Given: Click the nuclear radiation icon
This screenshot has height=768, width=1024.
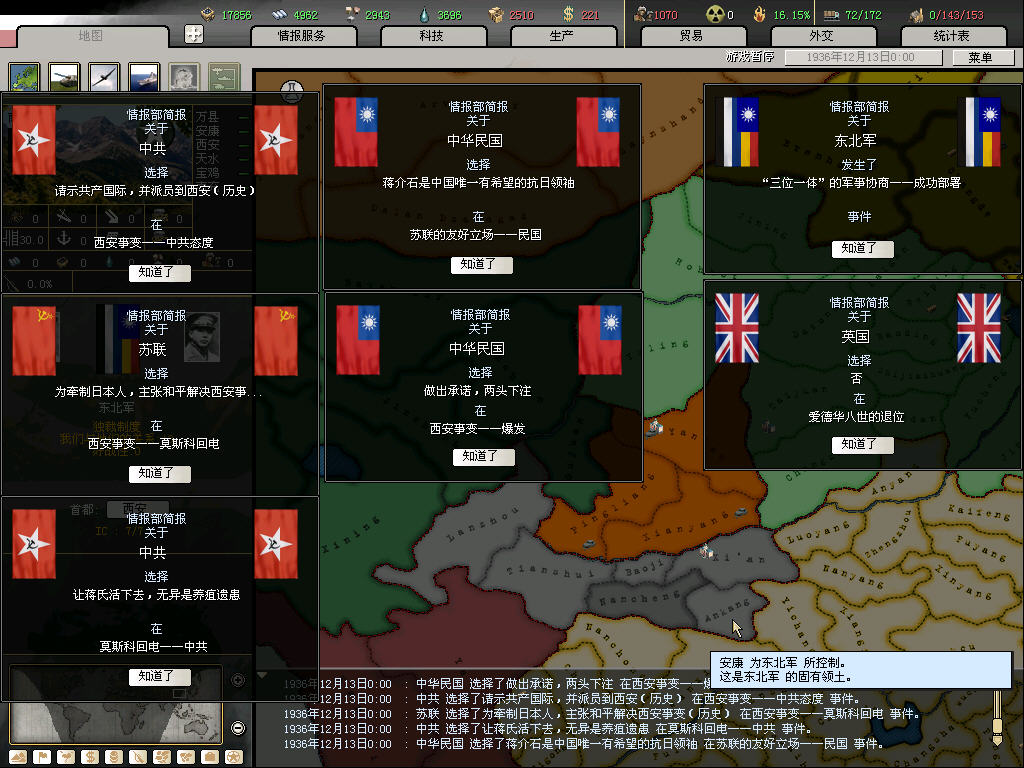Looking at the screenshot, I should tap(716, 14).
